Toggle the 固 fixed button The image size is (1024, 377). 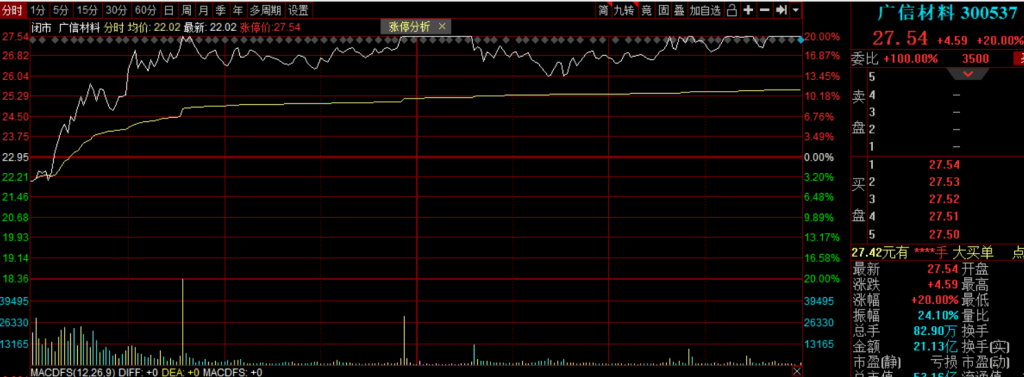coord(663,10)
